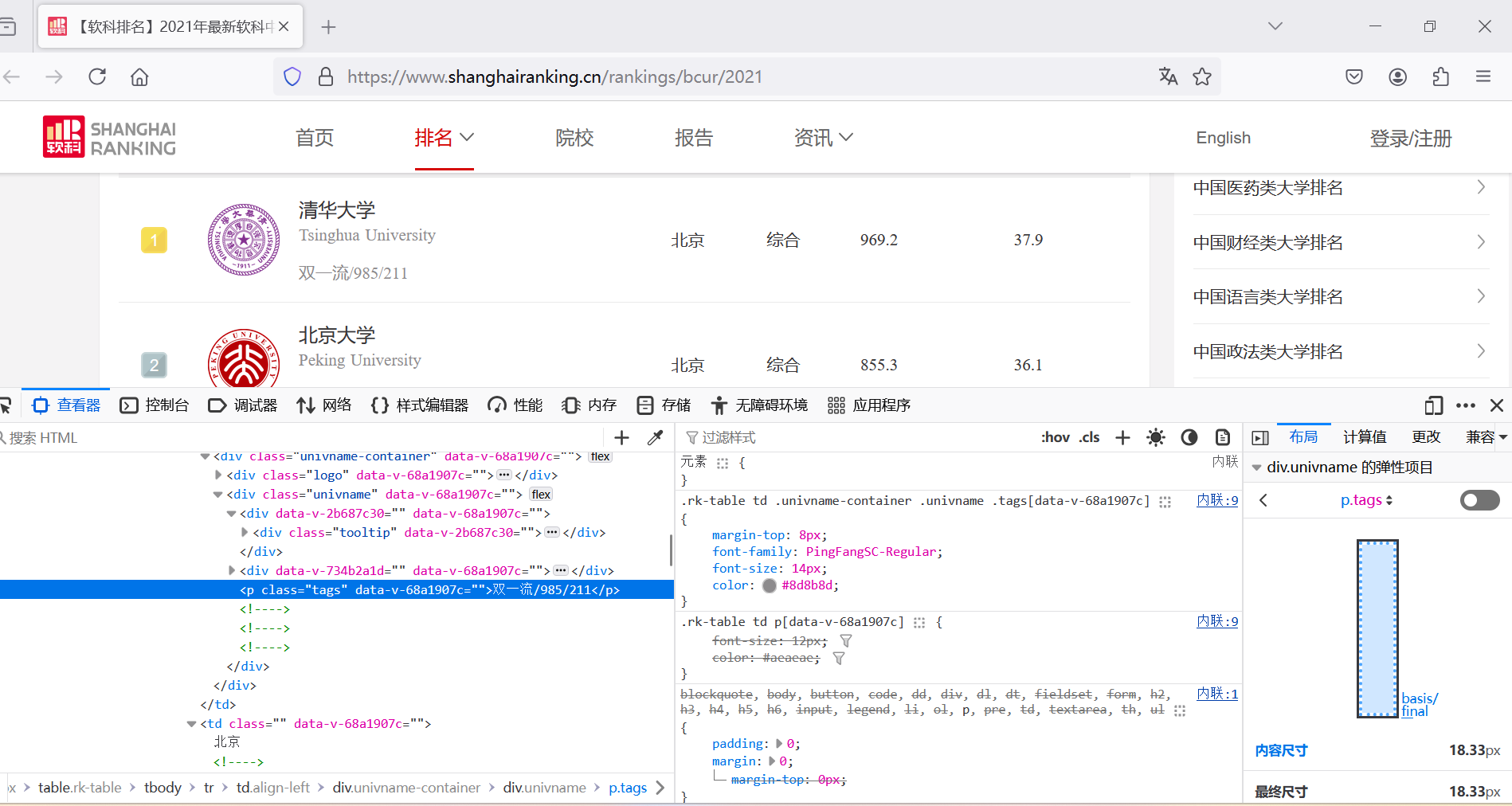Viewport: 1512px width, 806px height.
Task: Go to browser home page icon
Action: tap(139, 76)
